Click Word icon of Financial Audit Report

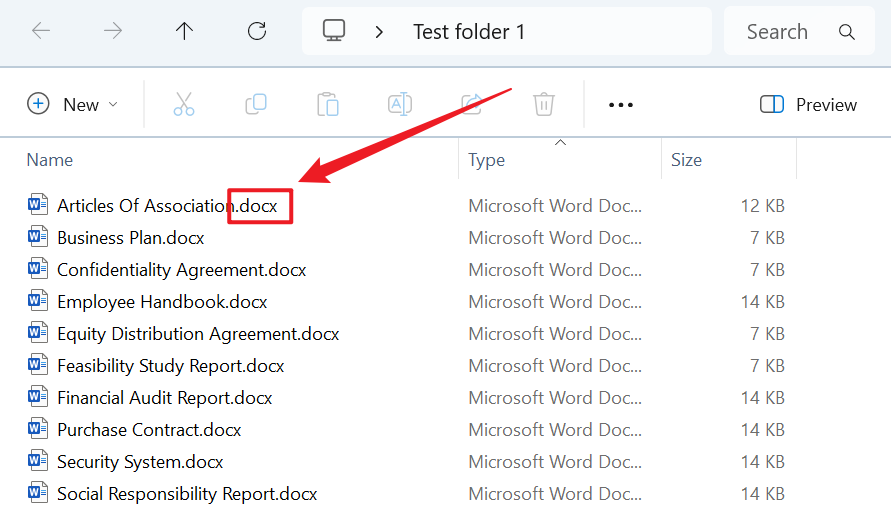pyautogui.click(x=38, y=396)
